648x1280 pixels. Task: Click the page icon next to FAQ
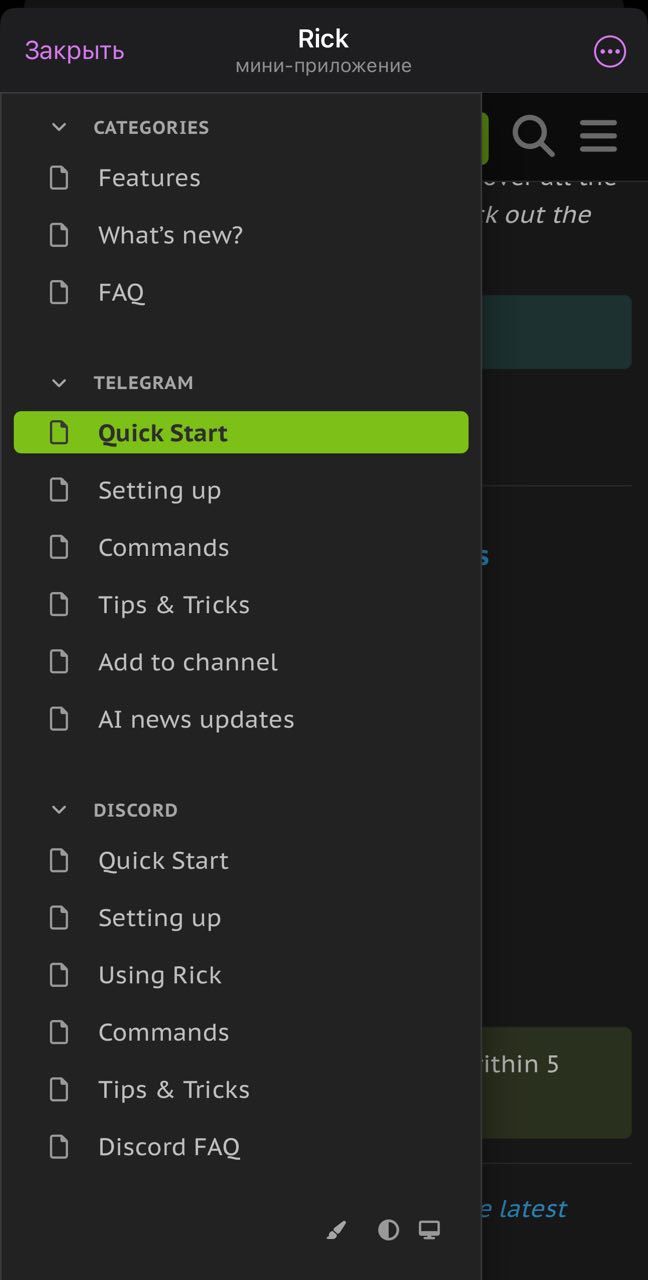pyautogui.click(x=58, y=292)
